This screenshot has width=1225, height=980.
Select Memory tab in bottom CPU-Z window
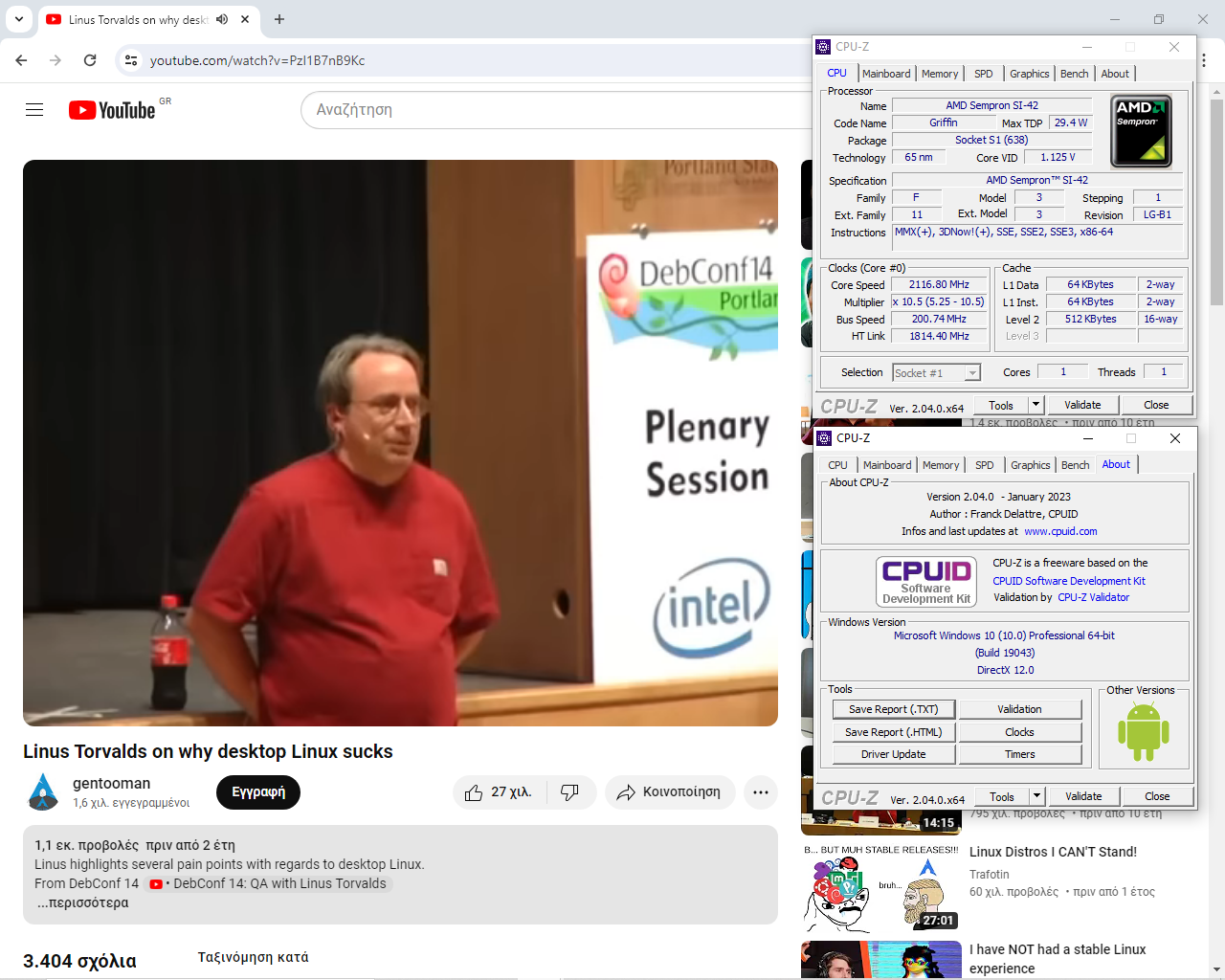click(x=941, y=465)
